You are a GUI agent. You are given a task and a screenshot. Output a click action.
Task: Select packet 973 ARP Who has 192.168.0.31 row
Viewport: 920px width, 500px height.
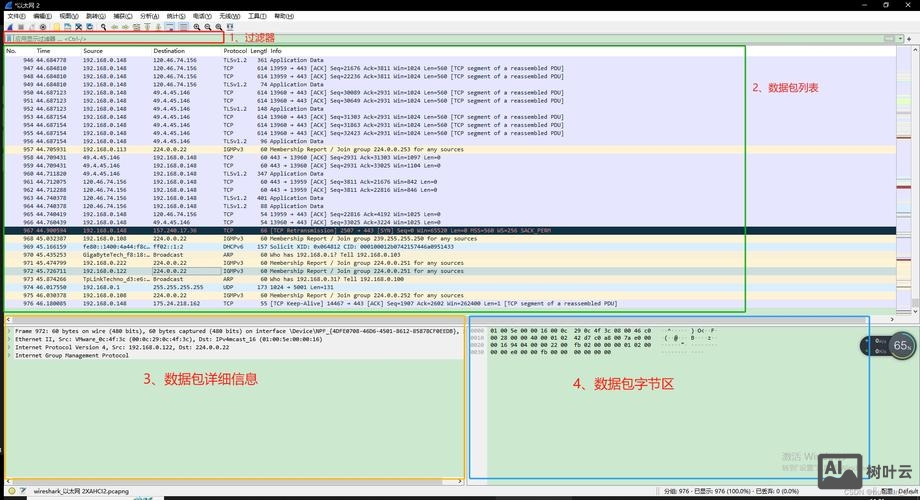450,279
